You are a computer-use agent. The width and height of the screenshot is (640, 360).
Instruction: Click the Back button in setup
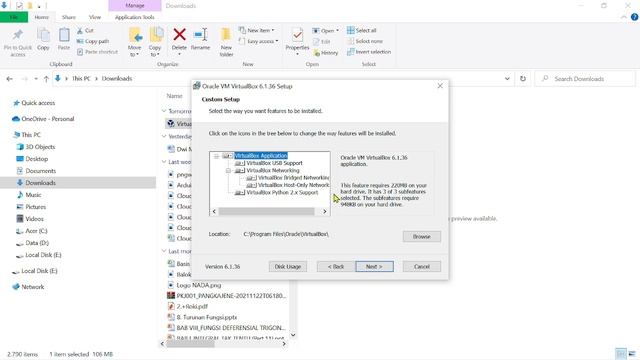click(336, 267)
